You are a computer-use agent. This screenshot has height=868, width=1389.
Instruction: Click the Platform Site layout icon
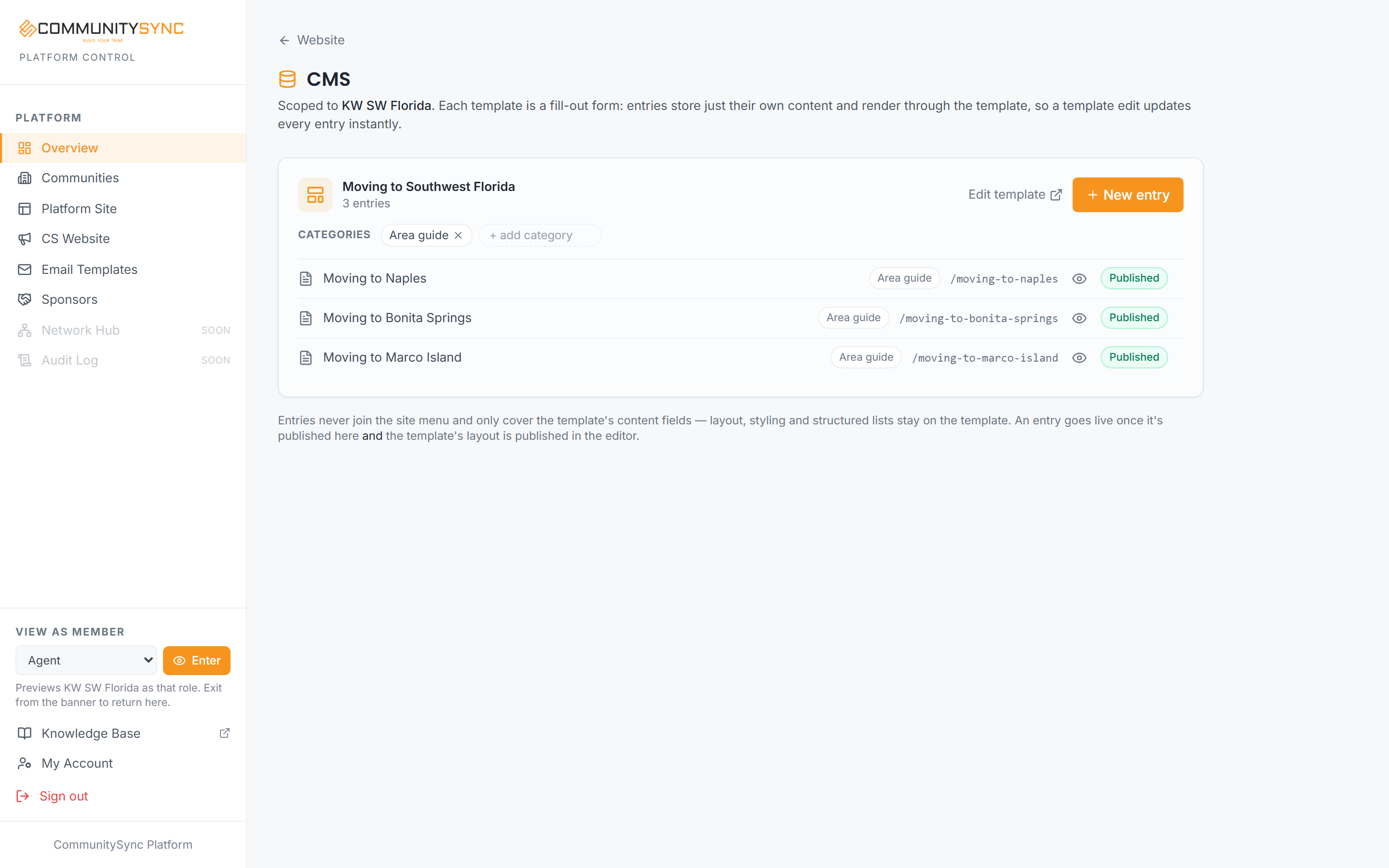[25, 209]
